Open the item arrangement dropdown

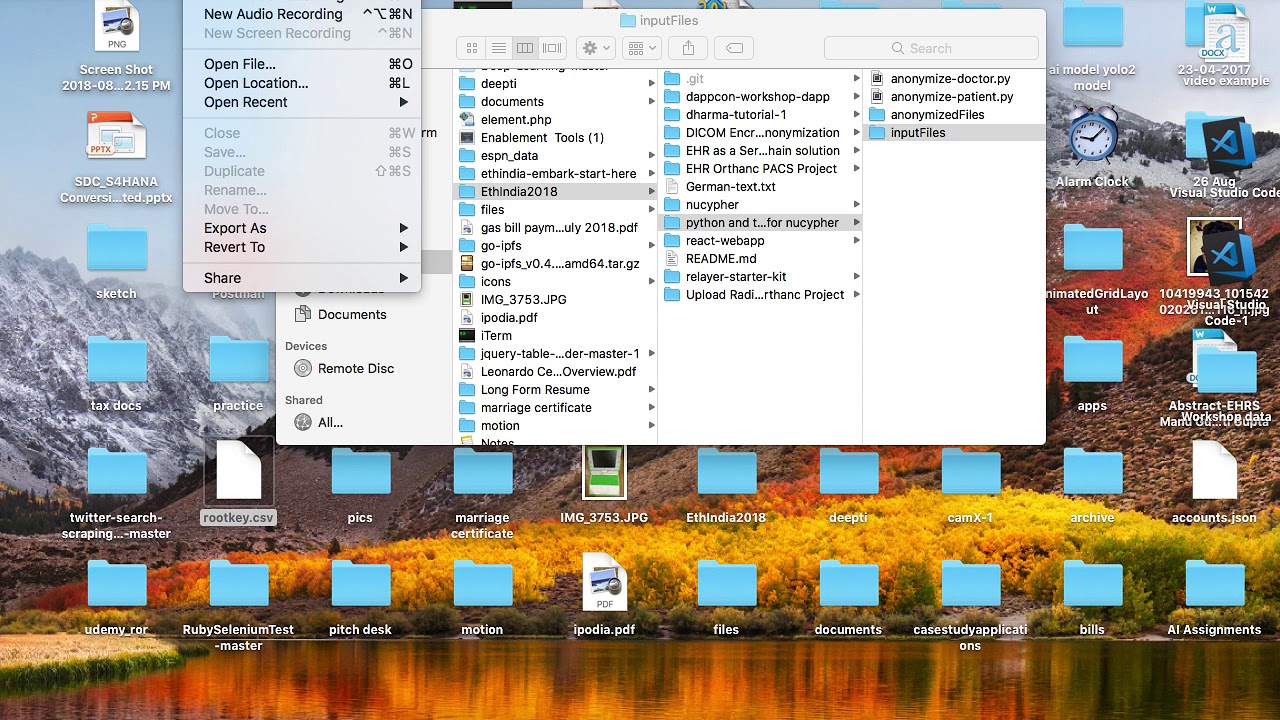pos(641,48)
